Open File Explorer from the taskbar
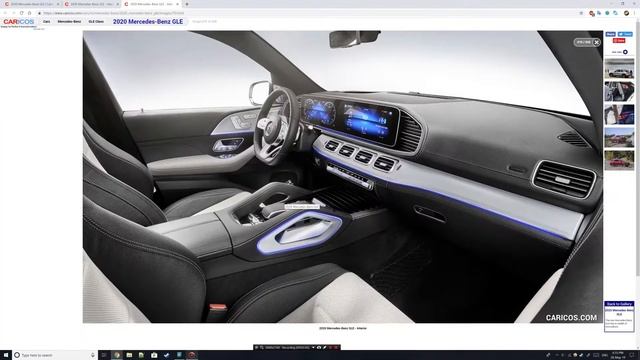Image resolution: width=640 pixels, height=360 pixels. click(x=129, y=355)
